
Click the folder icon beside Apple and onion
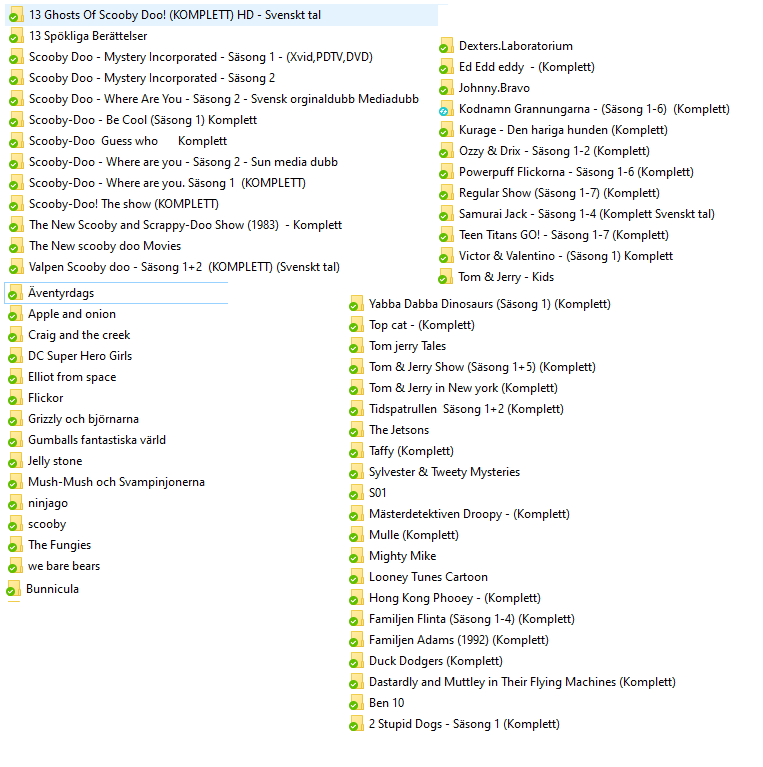(15, 314)
